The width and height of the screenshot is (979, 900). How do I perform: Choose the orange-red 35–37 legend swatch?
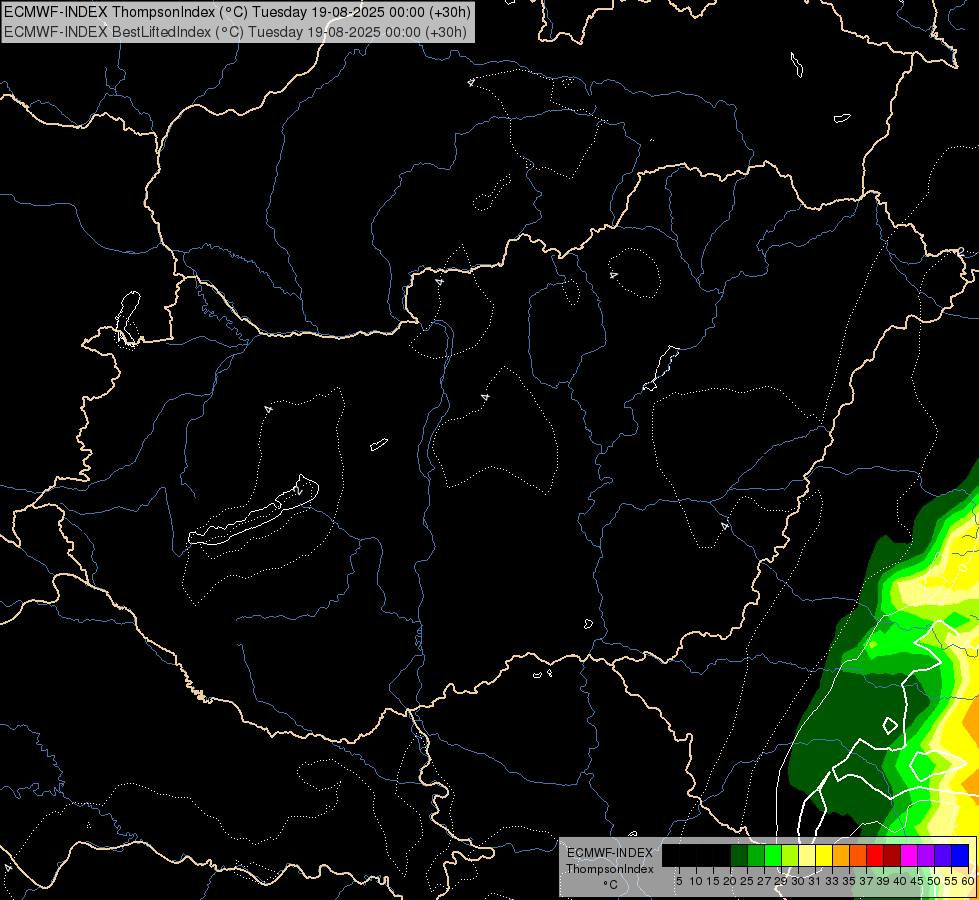[858, 856]
